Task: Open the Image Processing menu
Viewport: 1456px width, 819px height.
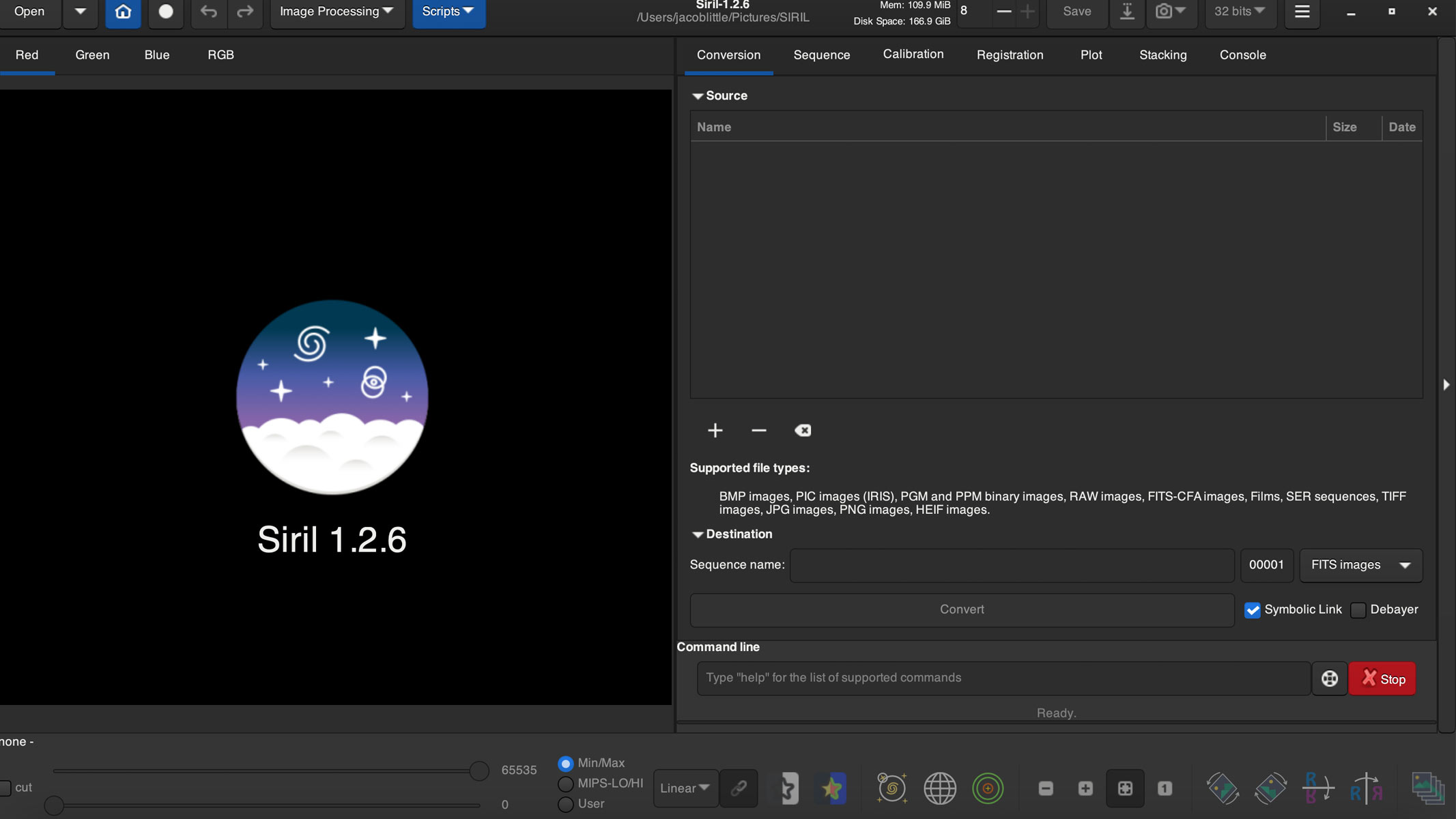Action: (337, 12)
